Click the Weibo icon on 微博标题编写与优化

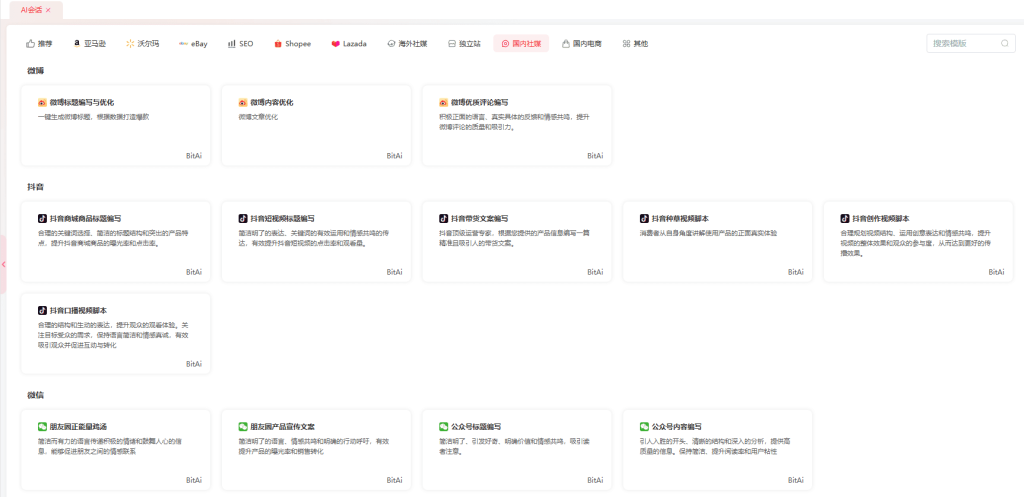pos(42,102)
